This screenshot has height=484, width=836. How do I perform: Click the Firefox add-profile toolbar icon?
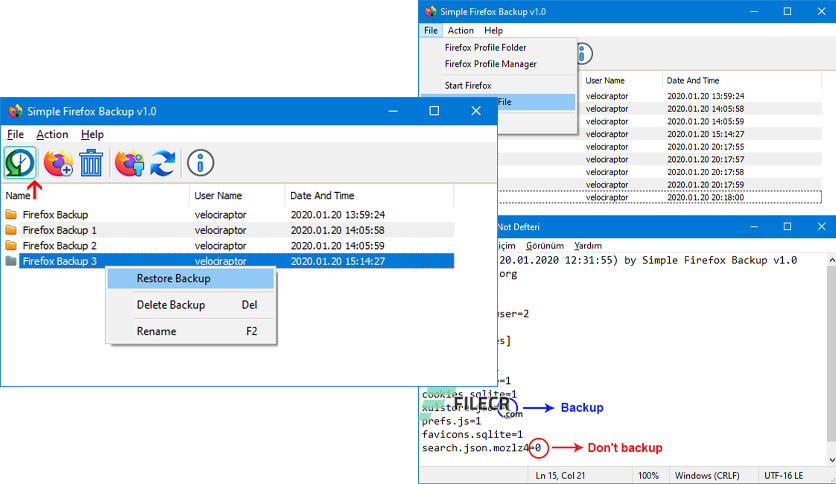tap(58, 163)
